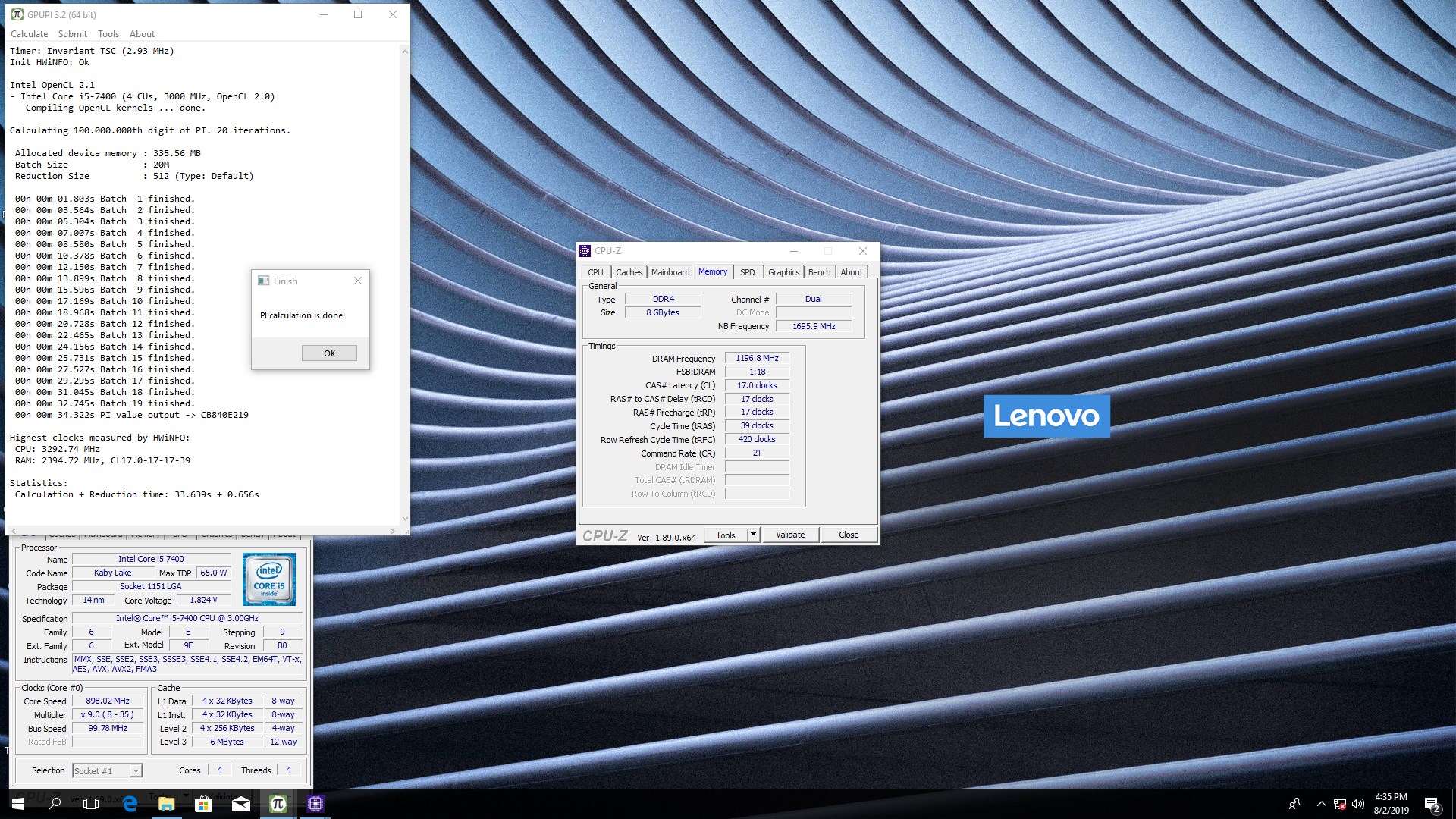1456x819 pixels.
Task: Open taskbar search magnifier
Action: point(55,803)
